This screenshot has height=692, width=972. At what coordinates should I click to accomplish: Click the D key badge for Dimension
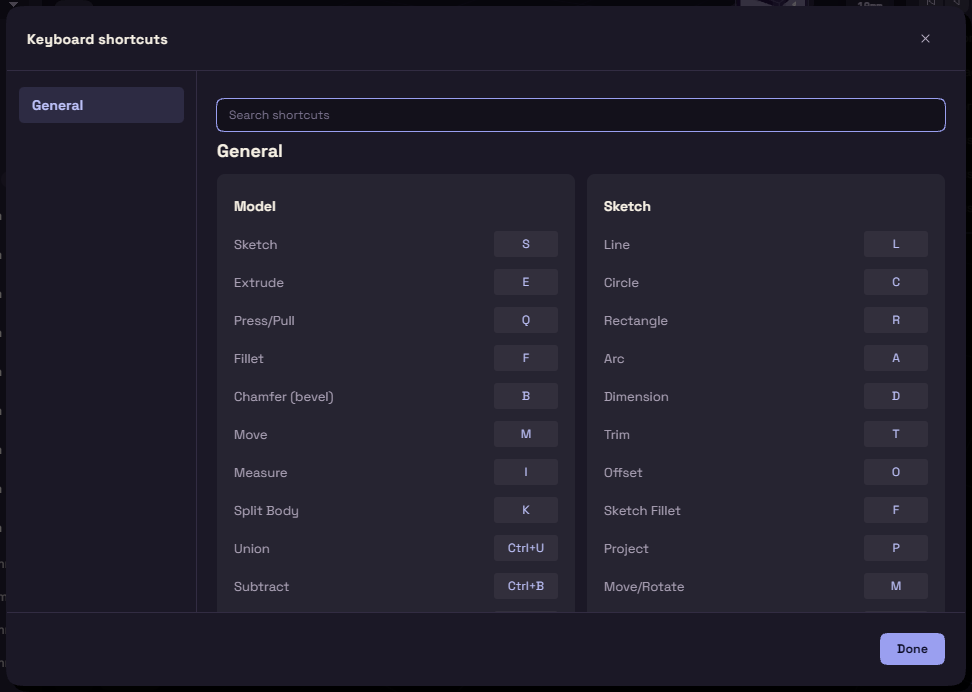click(896, 396)
